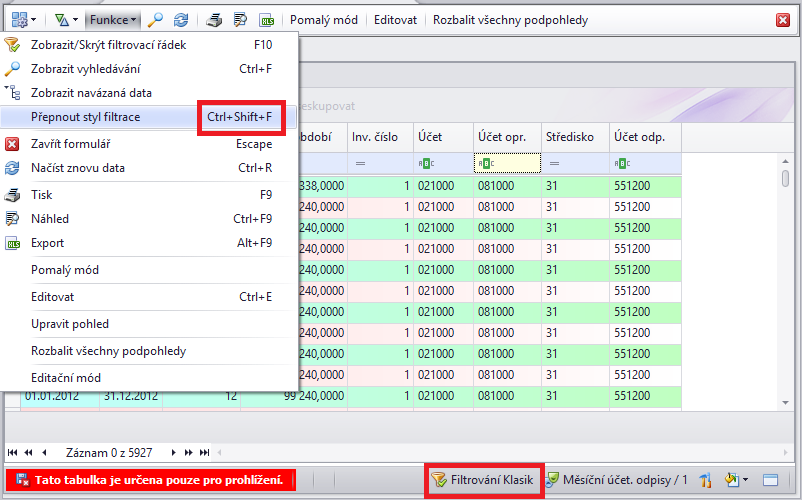Open the layout settings icon dropdown
The width and height of the screenshot is (802, 500).
pyautogui.click(x=24, y=20)
